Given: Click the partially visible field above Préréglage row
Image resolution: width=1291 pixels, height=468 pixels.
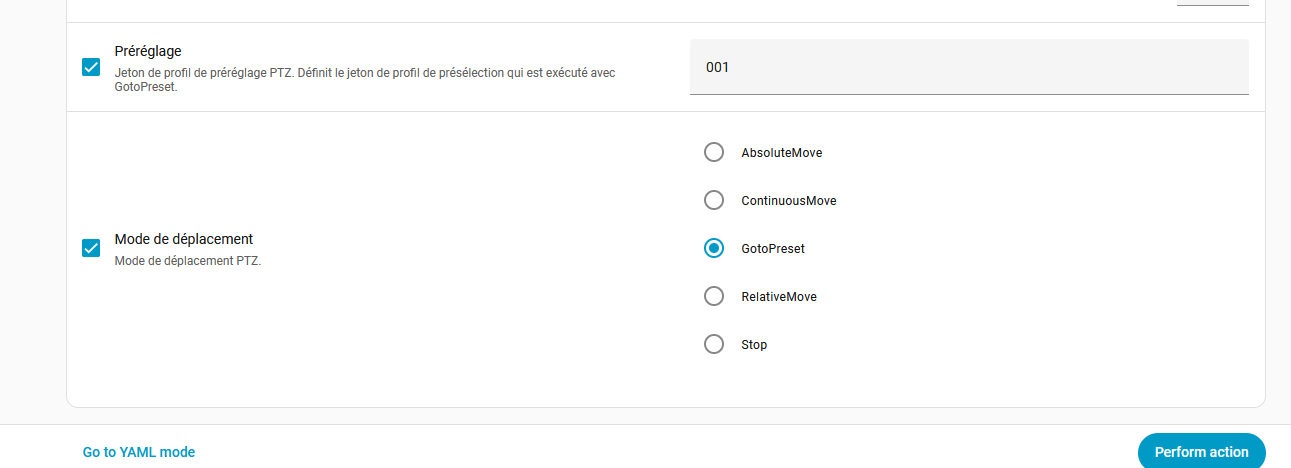Looking at the screenshot, I should click(x=1212, y=3).
